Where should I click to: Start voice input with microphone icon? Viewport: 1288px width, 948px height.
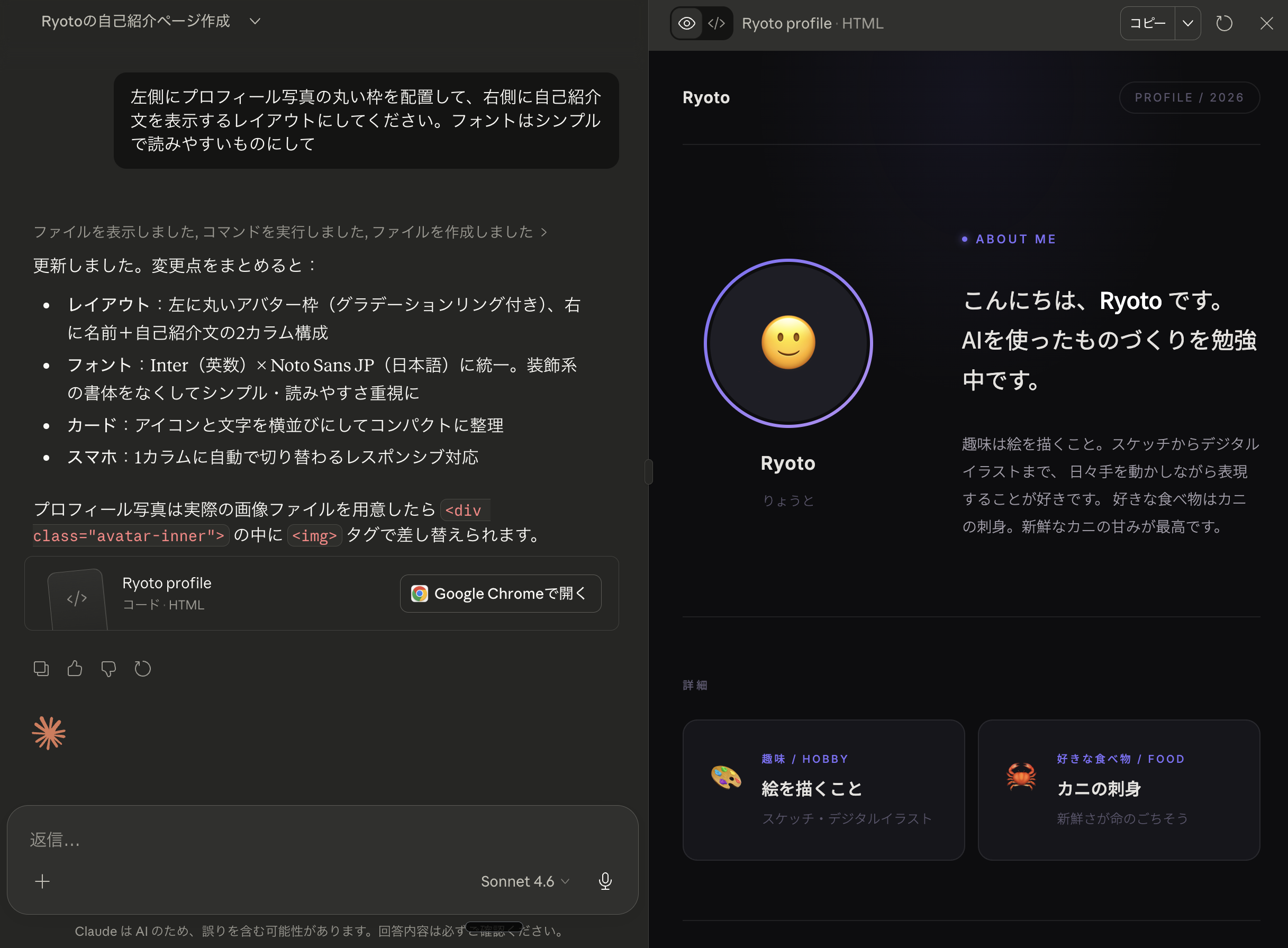pos(605,881)
